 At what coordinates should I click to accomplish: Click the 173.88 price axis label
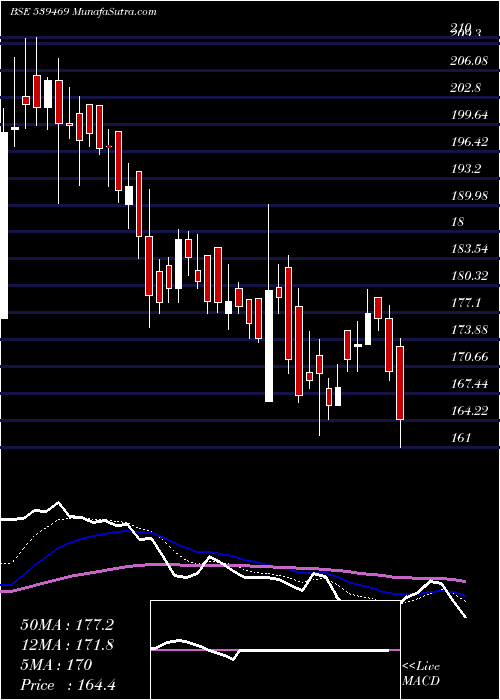click(468, 330)
